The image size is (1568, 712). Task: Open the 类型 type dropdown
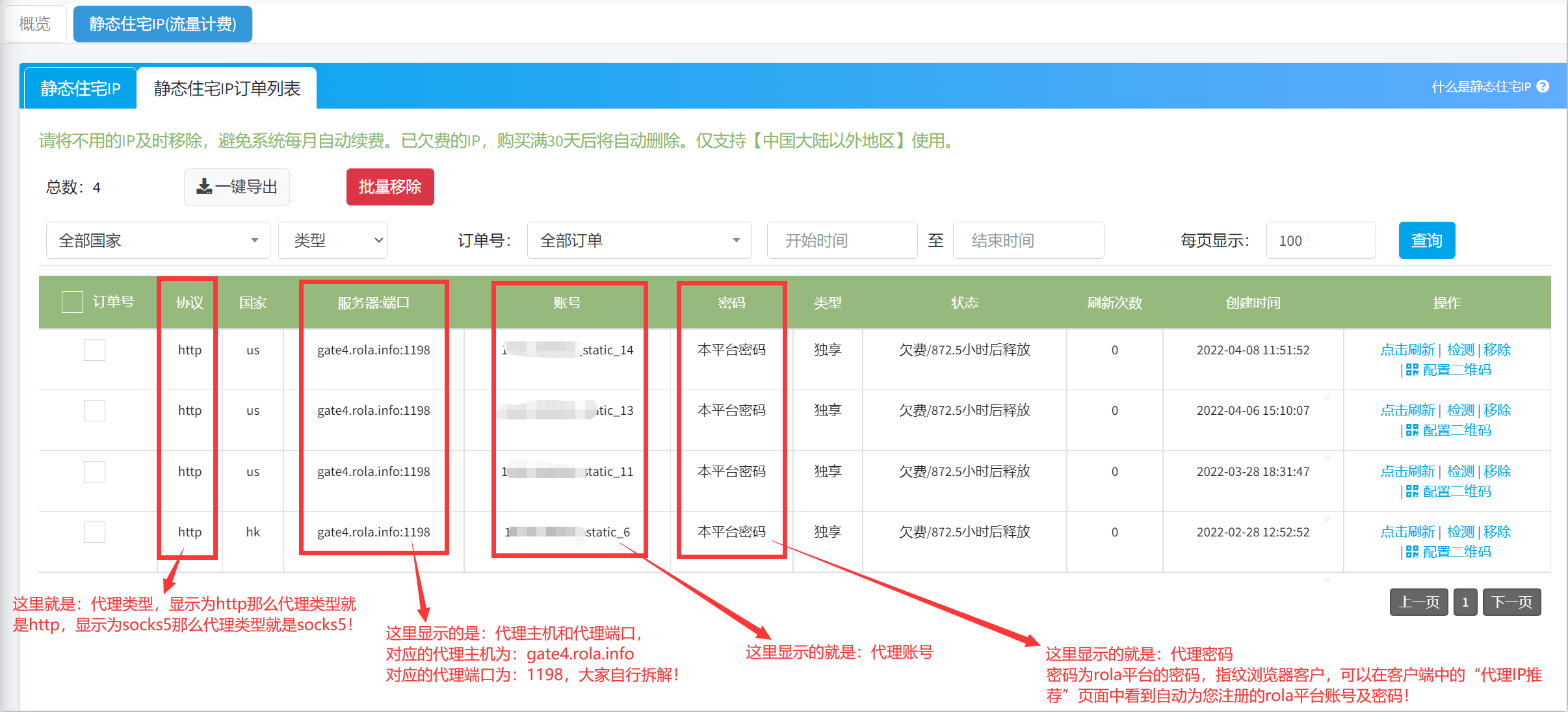pos(333,241)
